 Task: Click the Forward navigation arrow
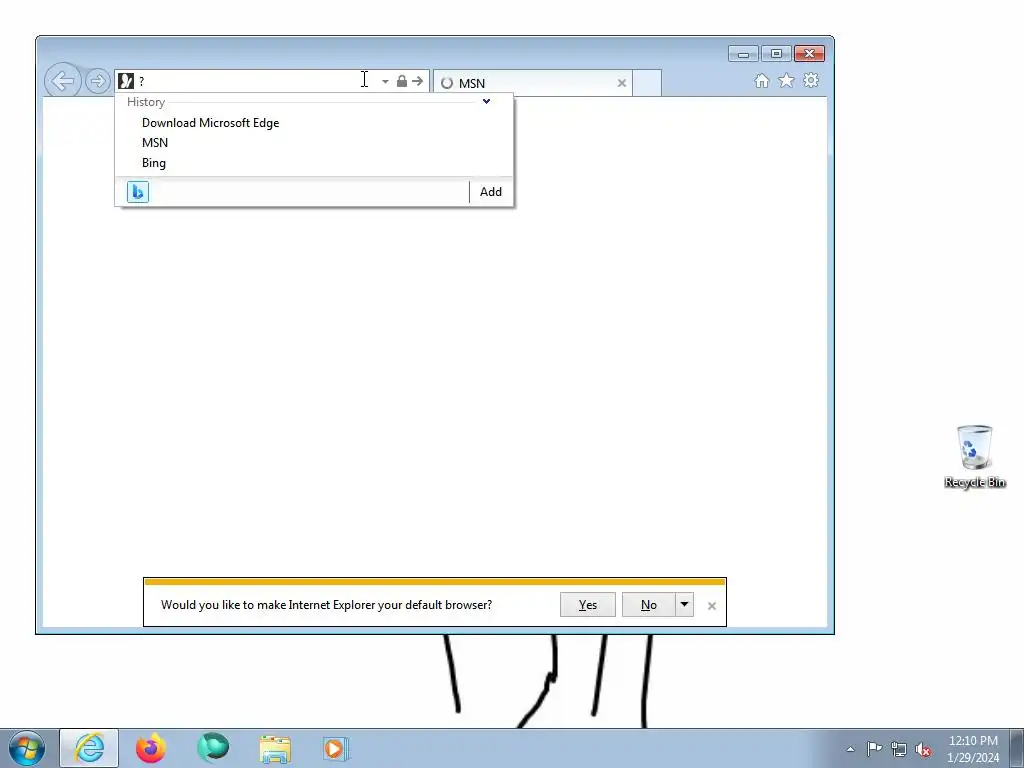point(98,82)
